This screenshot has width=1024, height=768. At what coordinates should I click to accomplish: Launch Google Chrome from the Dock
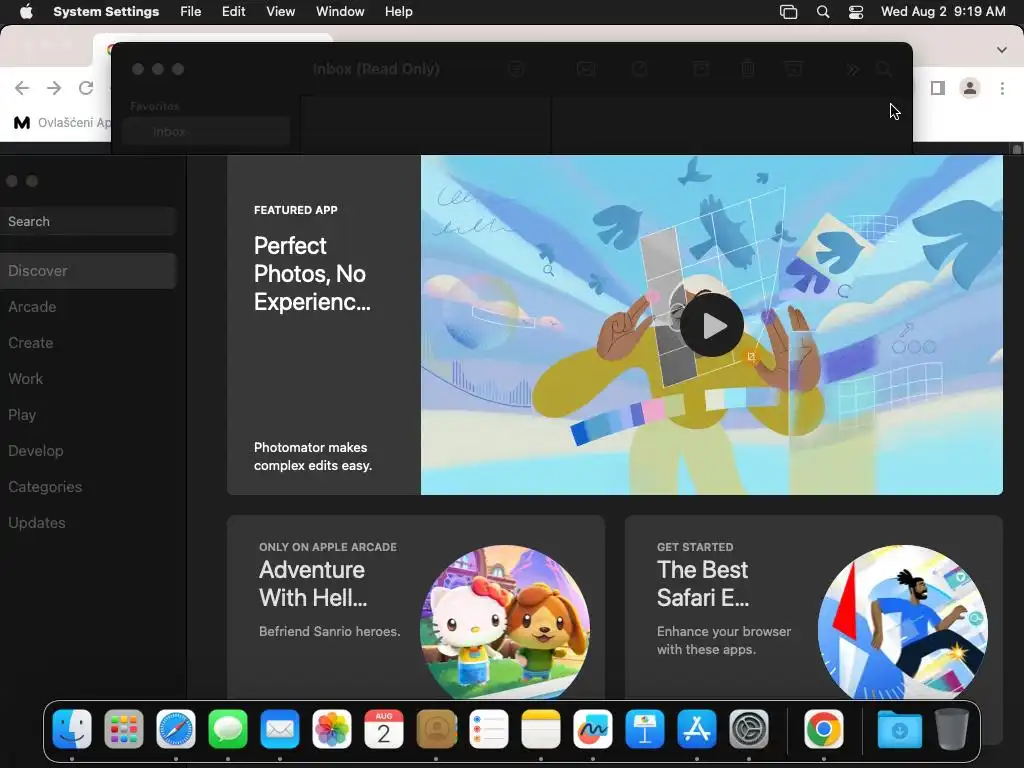point(824,729)
